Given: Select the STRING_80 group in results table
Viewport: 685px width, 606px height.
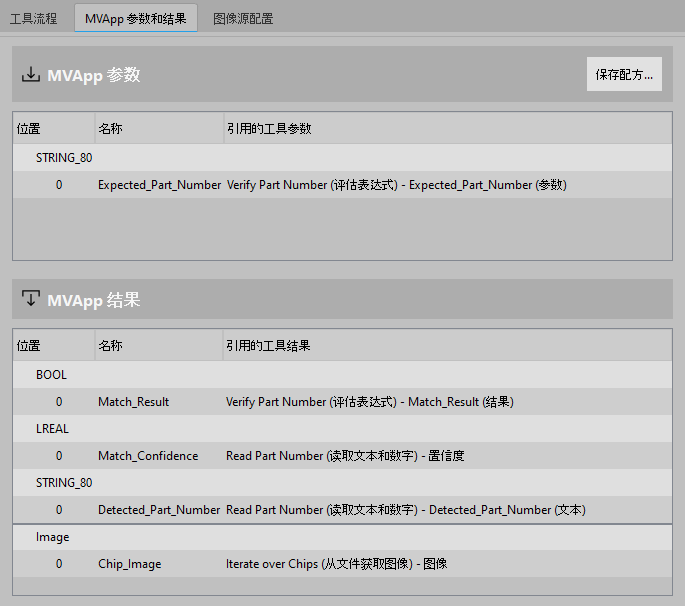Looking at the screenshot, I should 64,483.
